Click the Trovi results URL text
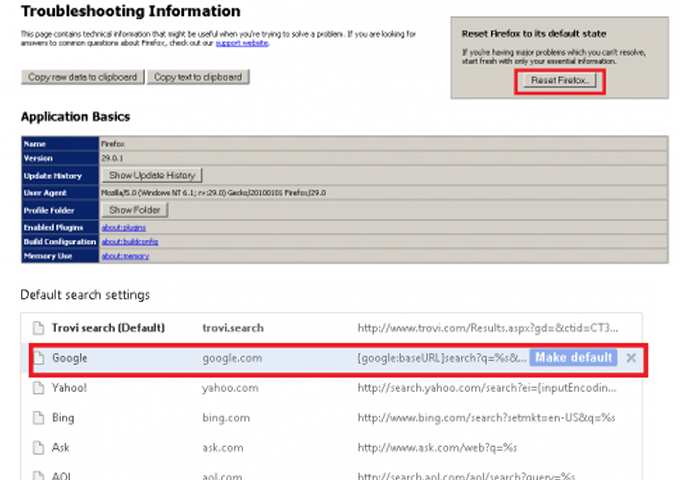This screenshot has width=680, height=480. pos(488,328)
